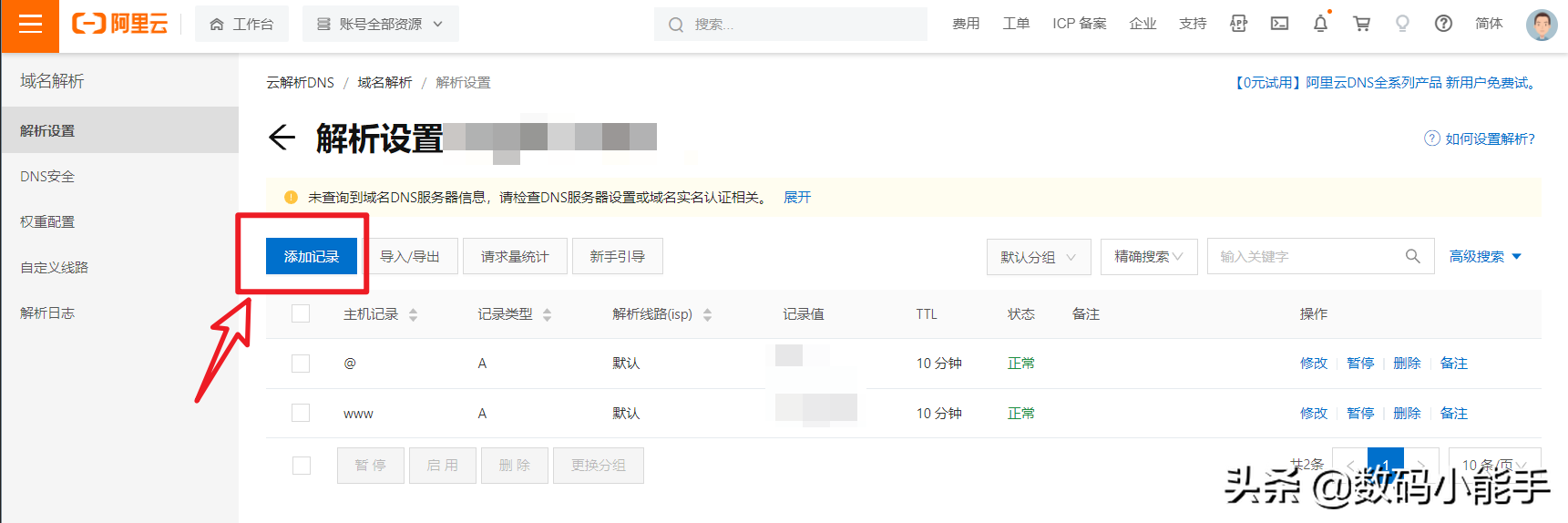Click 暂停 for the @ record

[1360, 364]
